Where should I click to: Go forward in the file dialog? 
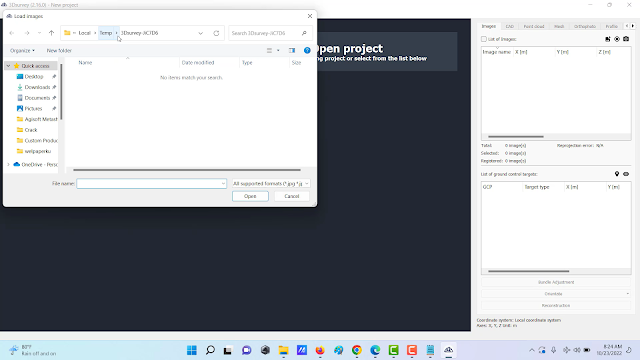pyautogui.click(x=27, y=33)
